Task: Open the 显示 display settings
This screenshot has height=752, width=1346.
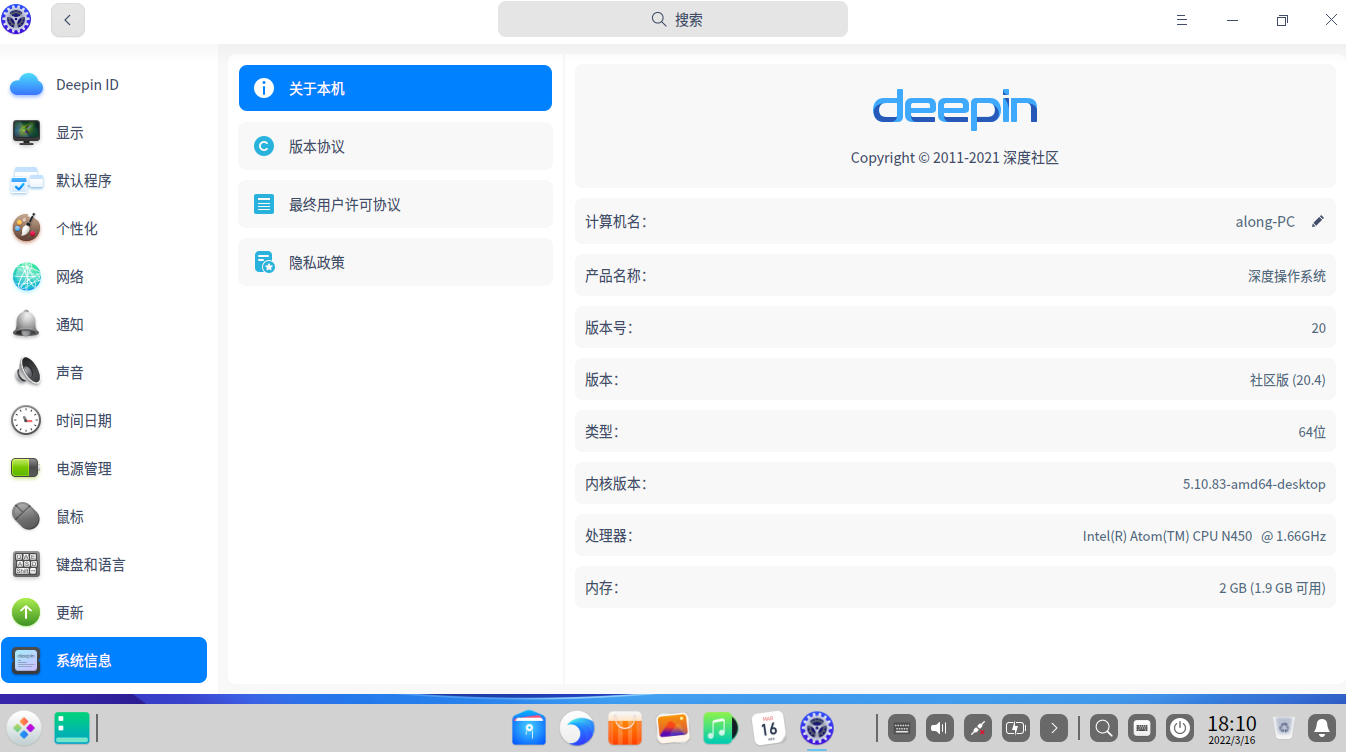Action: (x=104, y=133)
